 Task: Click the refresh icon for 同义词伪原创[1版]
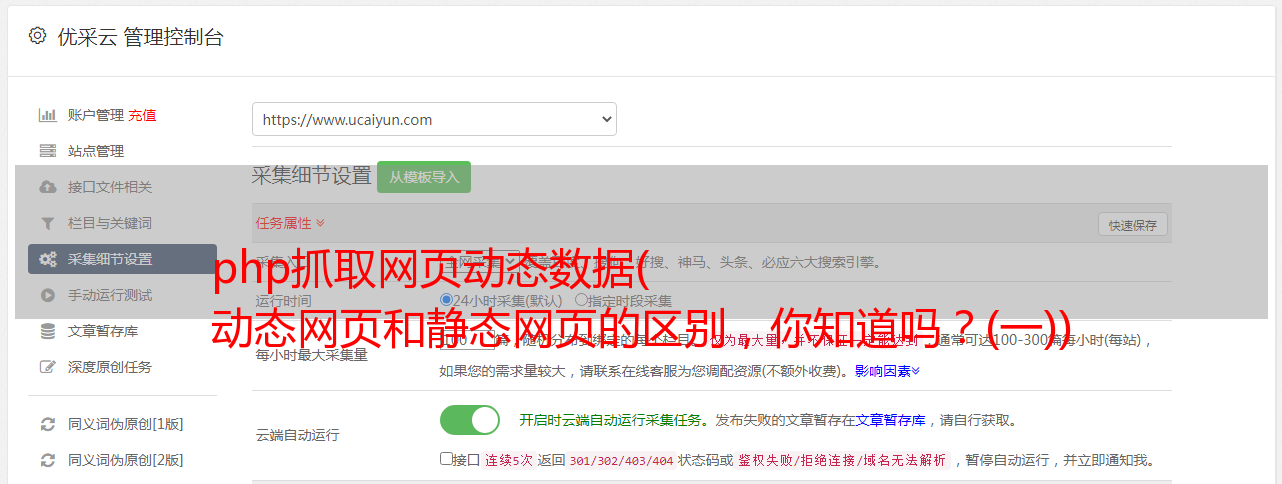(x=47, y=424)
